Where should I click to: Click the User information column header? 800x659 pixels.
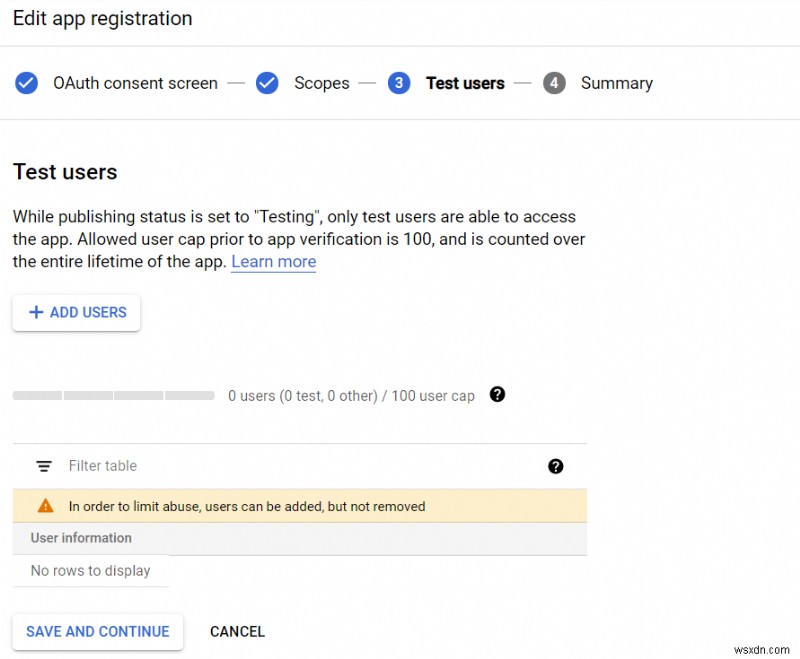[81, 538]
